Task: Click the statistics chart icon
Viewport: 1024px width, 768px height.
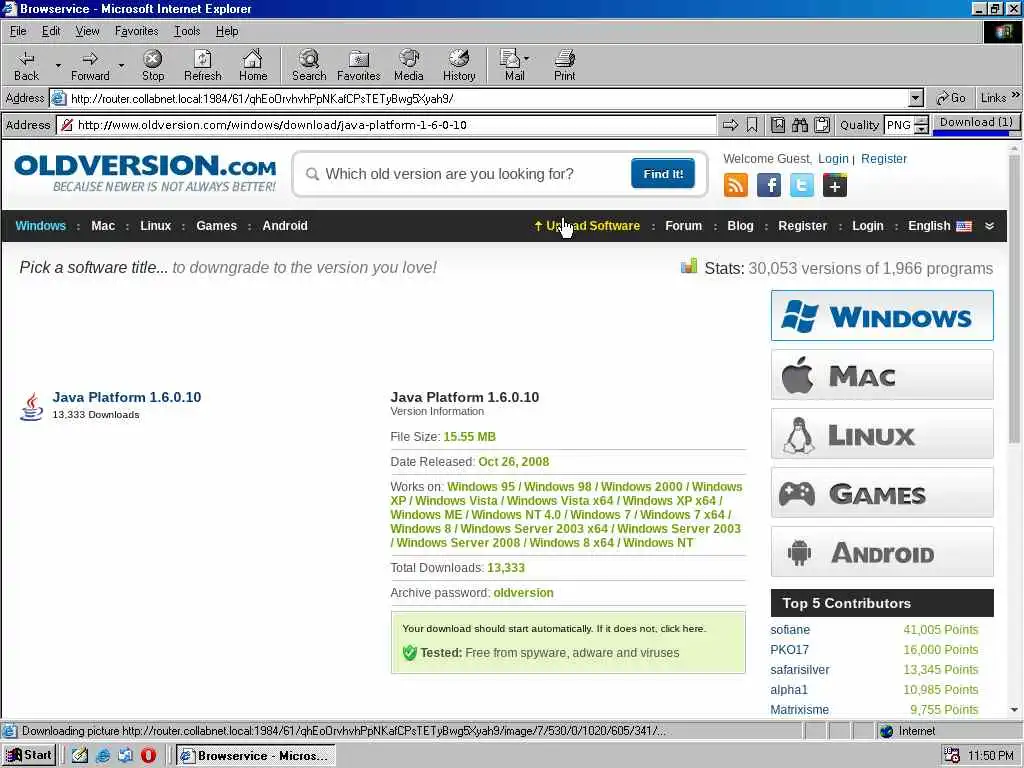Action: click(689, 266)
